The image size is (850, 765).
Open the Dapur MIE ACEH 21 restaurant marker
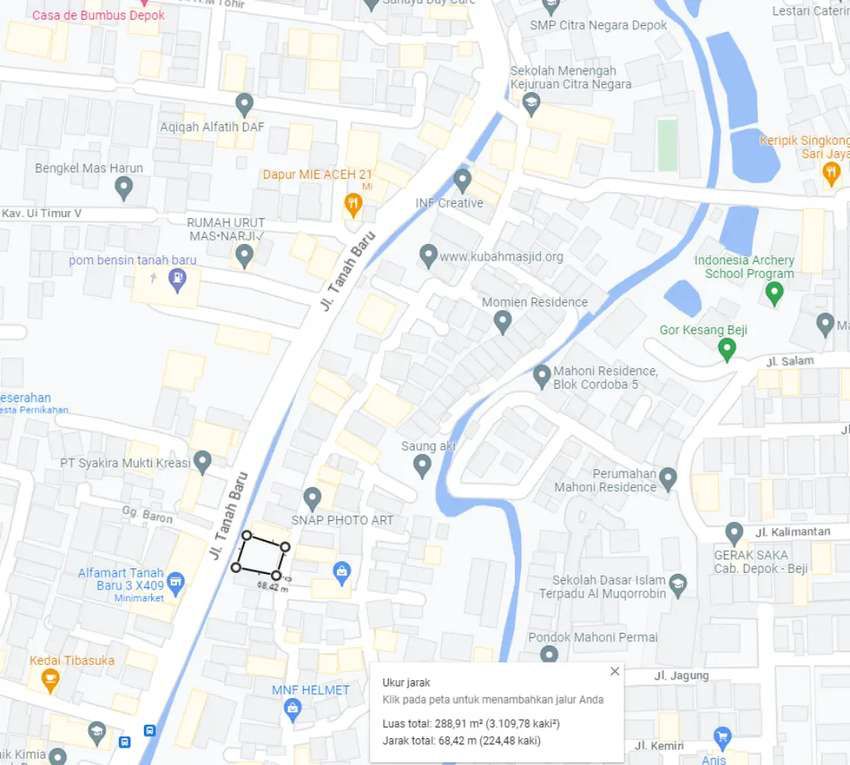click(353, 205)
